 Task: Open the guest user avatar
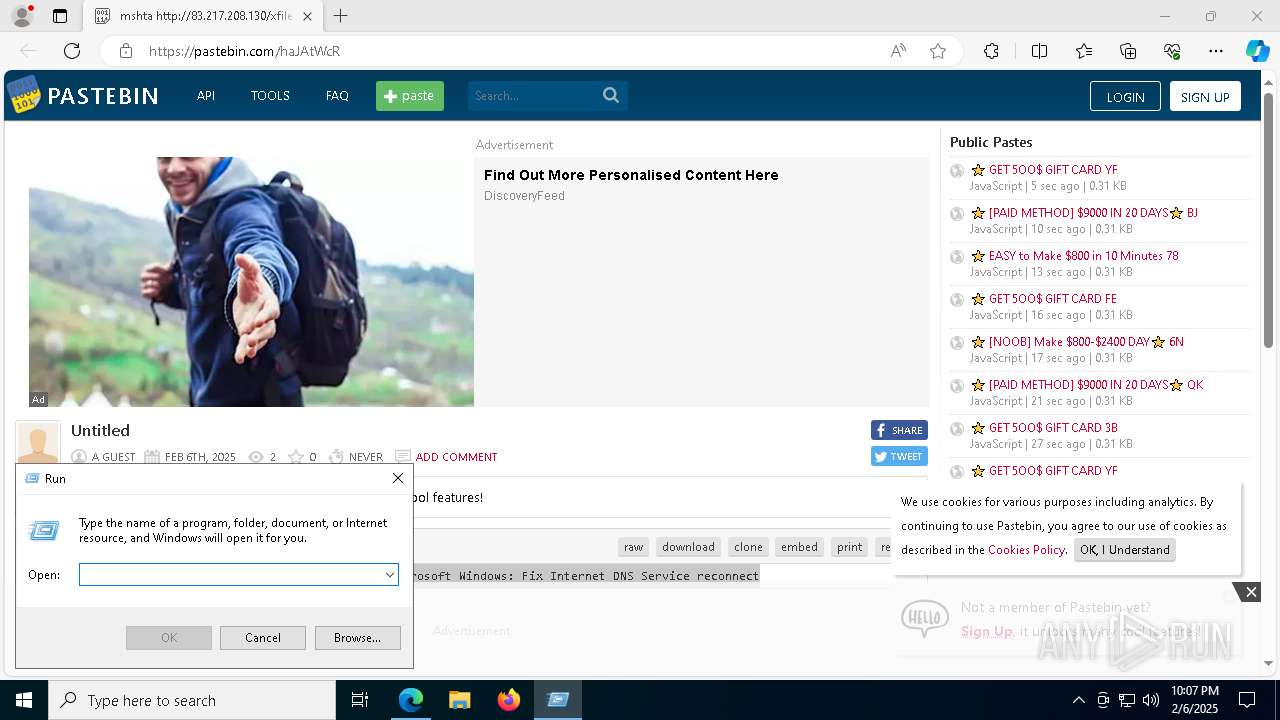tap(38, 443)
